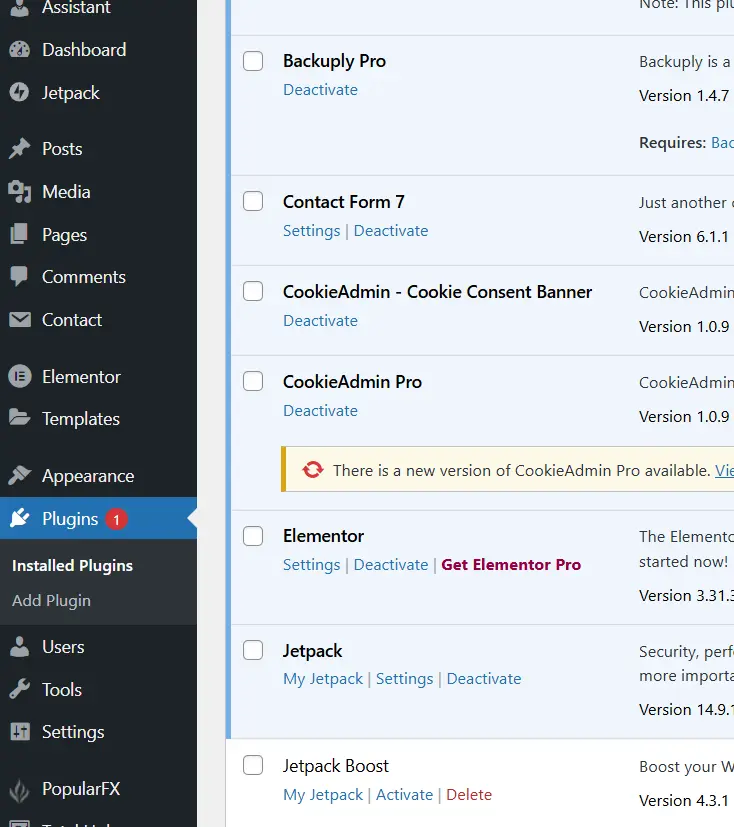Viewport: 734px width, 827px height.
Task: Click the Users person icon
Action: pos(20,647)
